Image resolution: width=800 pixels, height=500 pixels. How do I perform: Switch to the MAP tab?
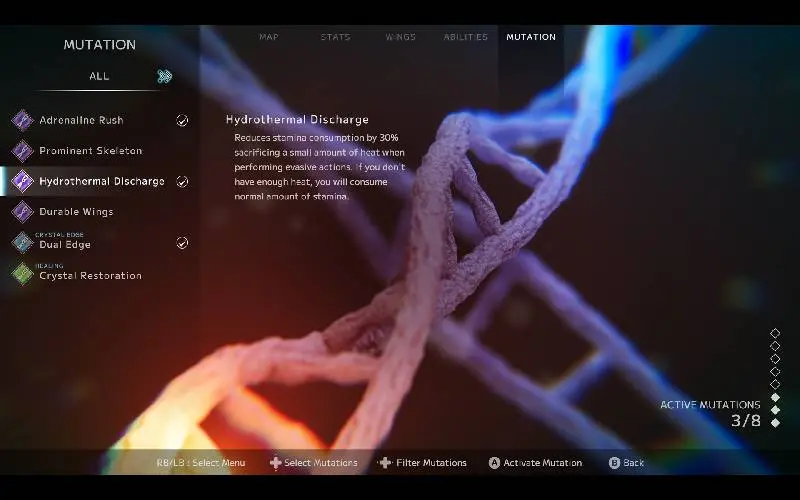coord(268,37)
